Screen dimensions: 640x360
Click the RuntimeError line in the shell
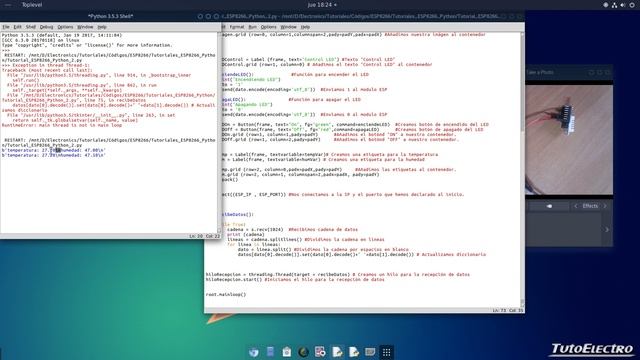click(62, 125)
